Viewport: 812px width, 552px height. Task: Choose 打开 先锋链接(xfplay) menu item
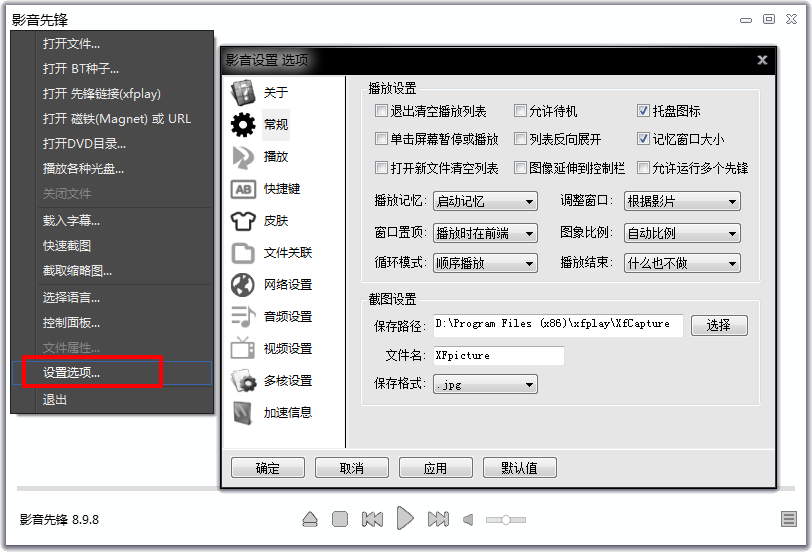[x=112, y=94]
